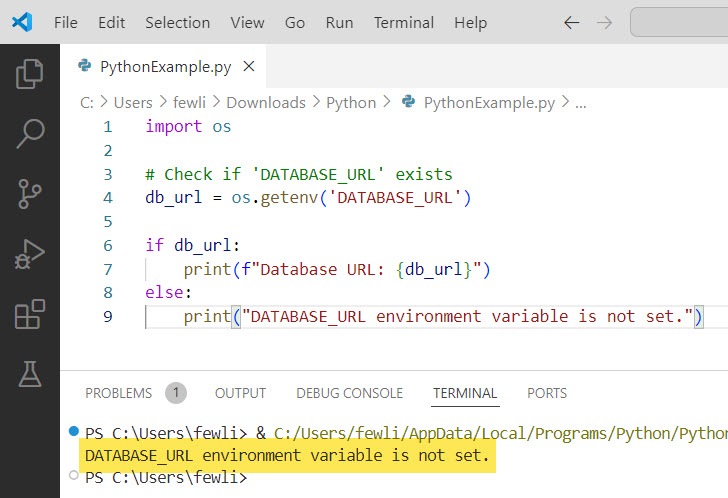
Task: Open the Edit menu
Action: 111,22
